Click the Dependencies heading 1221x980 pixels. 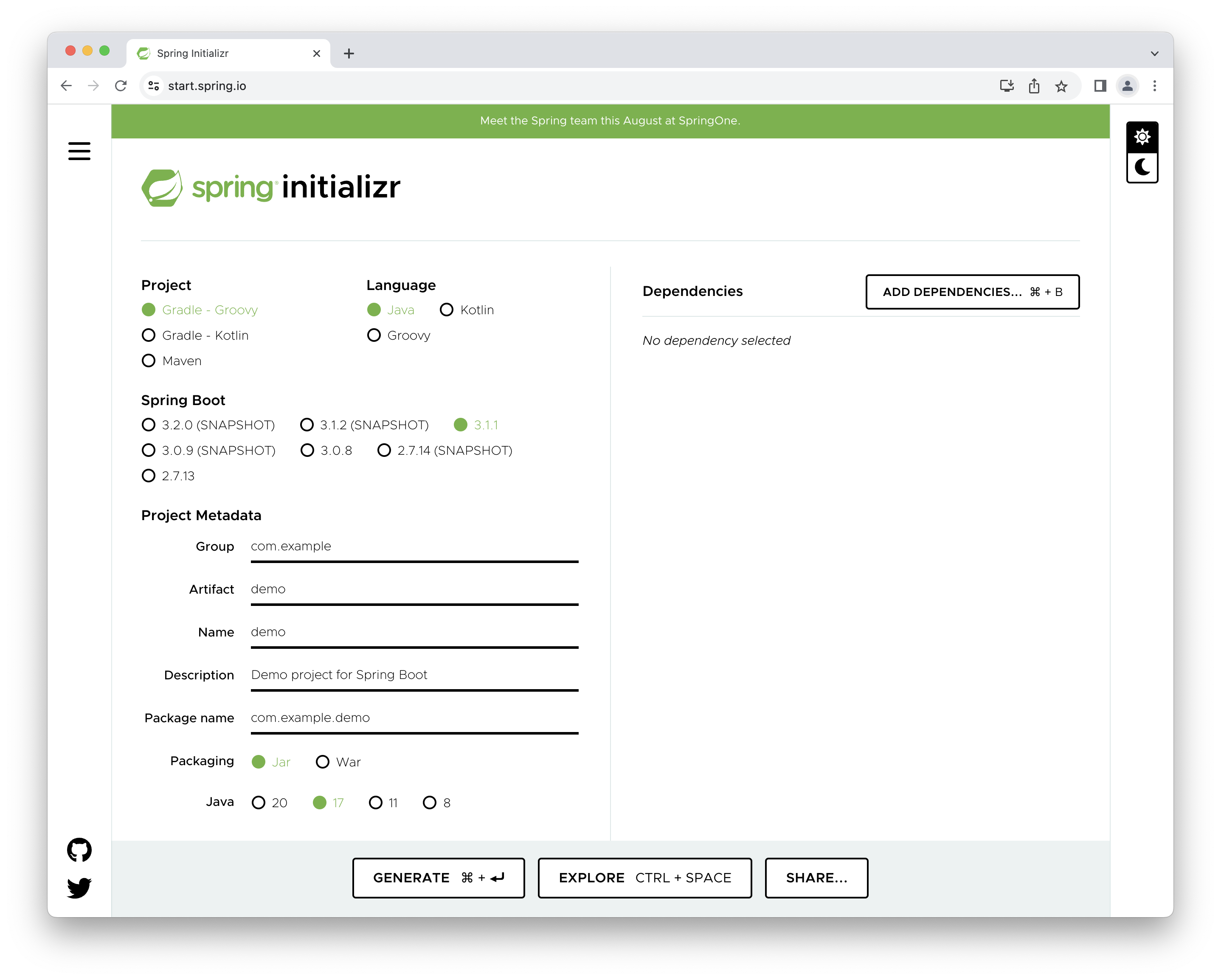pos(692,291)
